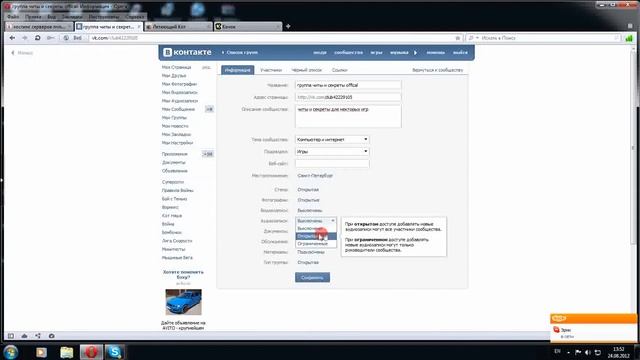Click the Название input field
This screenshot has height=360, width=640.
point(348,85)
